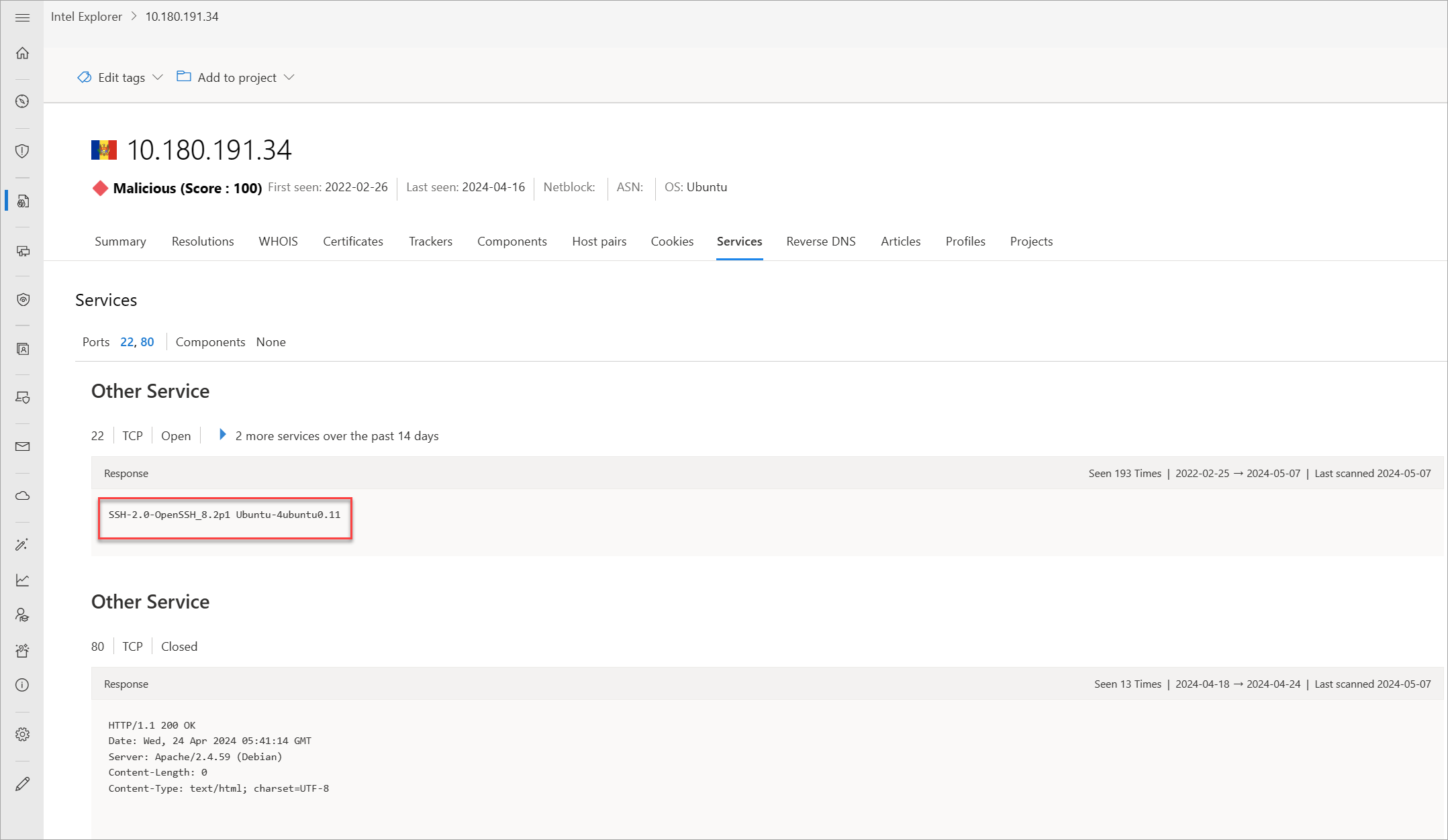Switch to the Summary tab
The height and width of the screenshot is (840, 1448).
[x=120, y=242]
